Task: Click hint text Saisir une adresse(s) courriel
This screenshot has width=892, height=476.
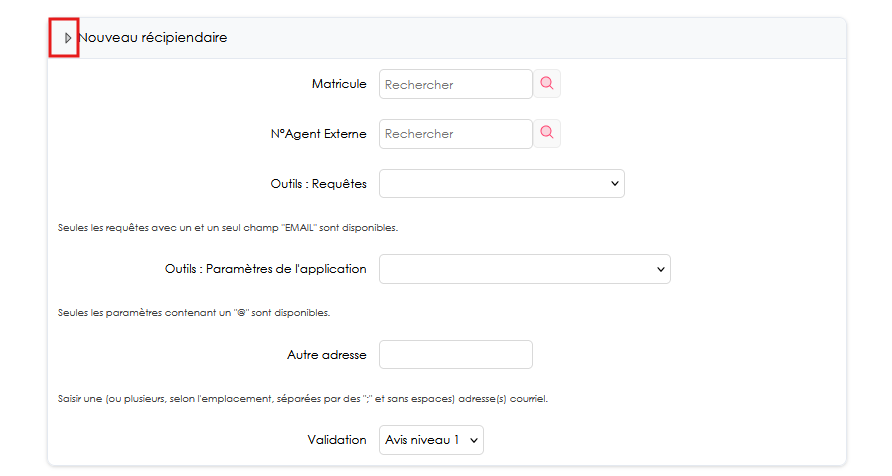Action: 303,399
